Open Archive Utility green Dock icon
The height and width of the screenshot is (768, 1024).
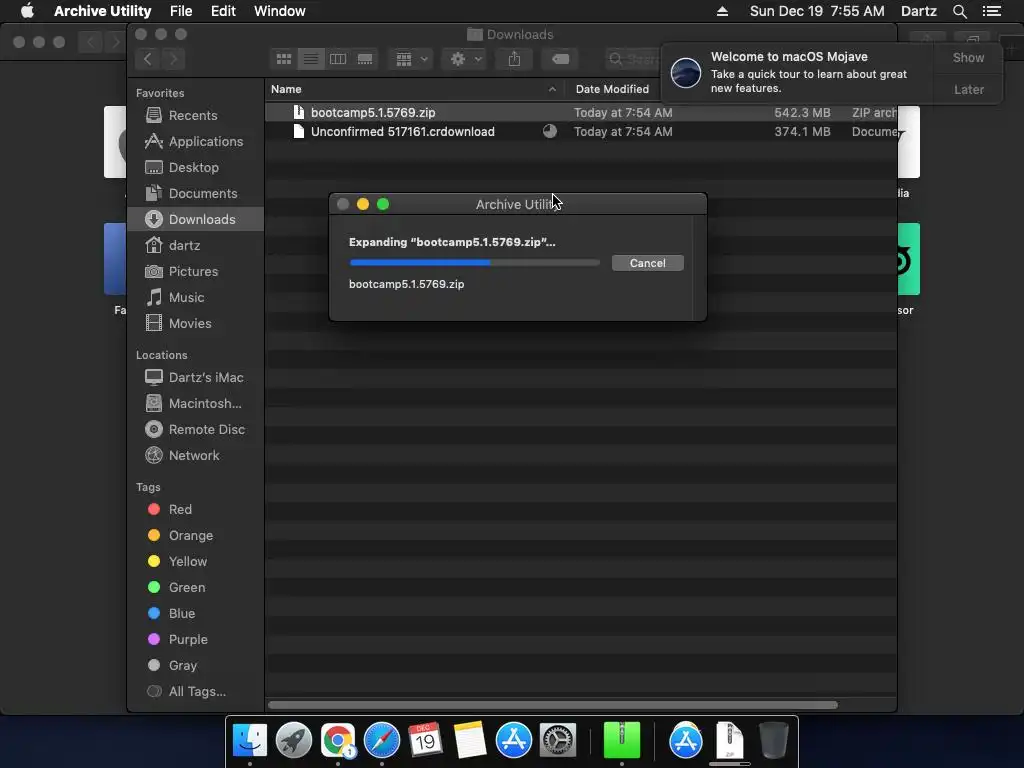[622, 740]
